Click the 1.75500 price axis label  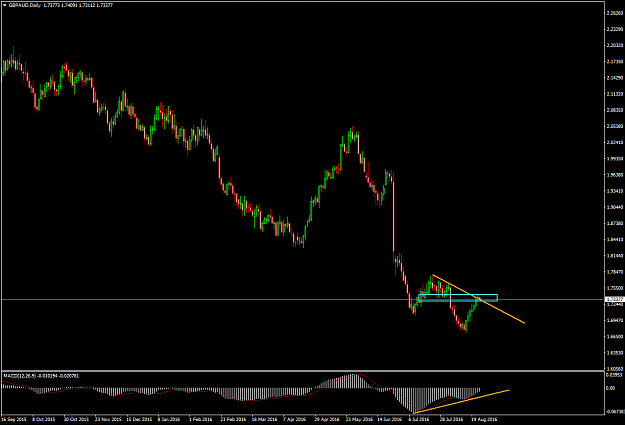615,288
